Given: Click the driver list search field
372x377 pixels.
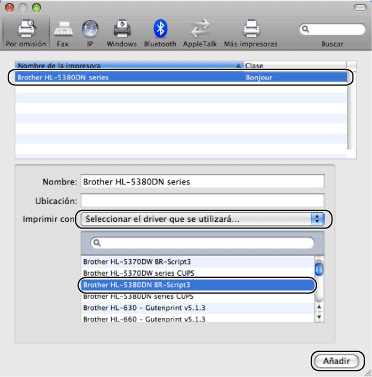Looking at the screenshot, I should [x=202, y=243].
